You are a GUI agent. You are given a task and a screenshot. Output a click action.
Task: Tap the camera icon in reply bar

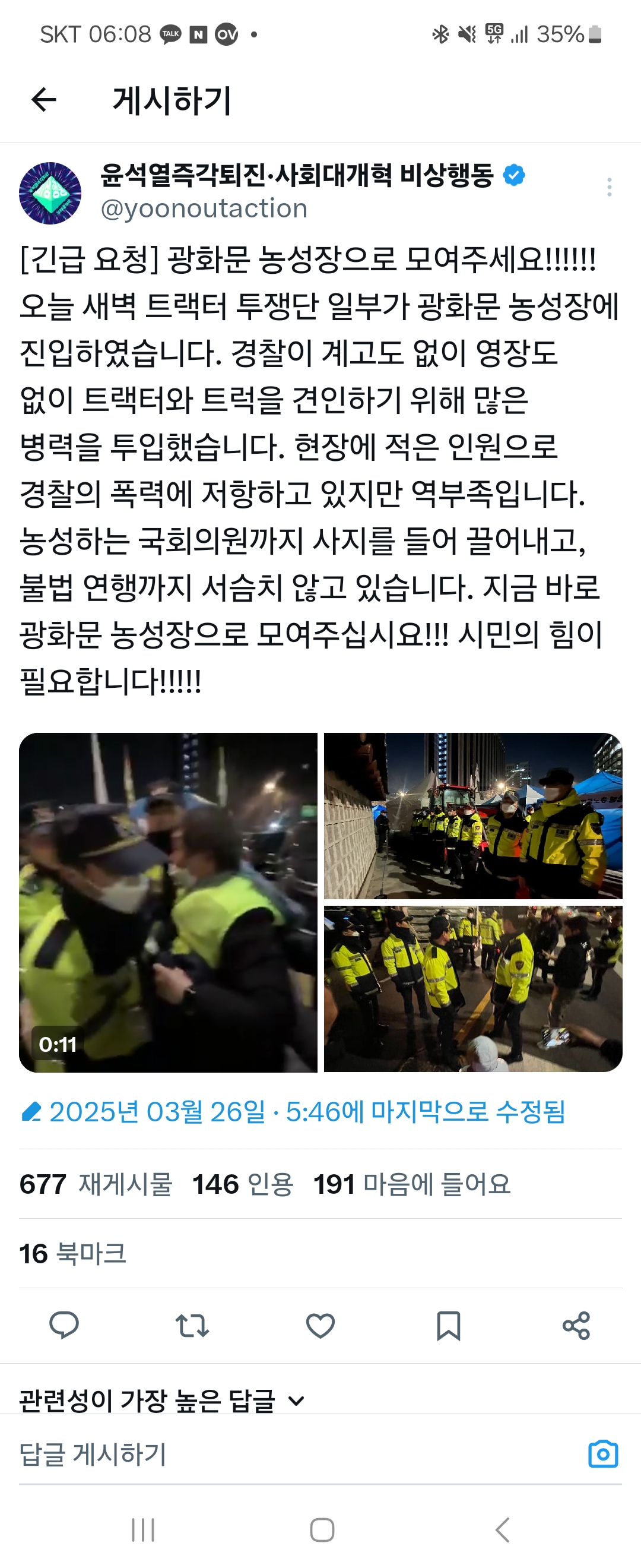tap(603, 1453)
